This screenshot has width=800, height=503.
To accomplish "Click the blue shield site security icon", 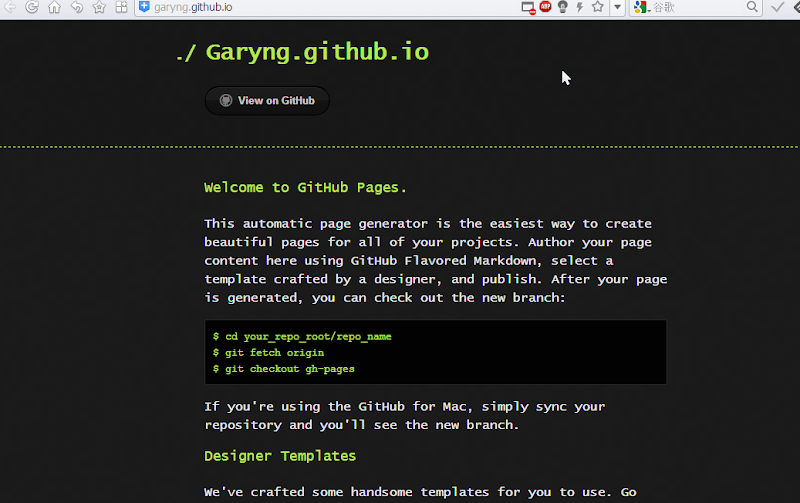I will 144,7.
